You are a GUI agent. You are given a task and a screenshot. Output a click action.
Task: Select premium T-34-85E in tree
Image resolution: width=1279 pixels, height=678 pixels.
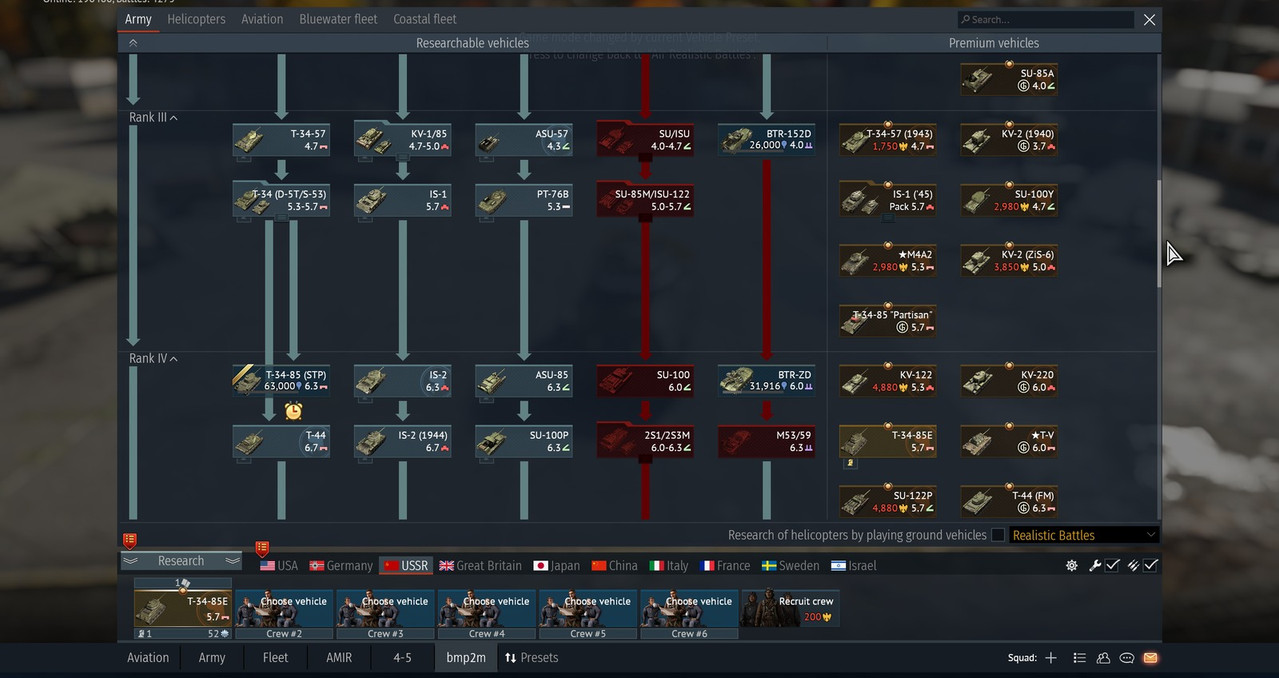(x=888, y=441)
